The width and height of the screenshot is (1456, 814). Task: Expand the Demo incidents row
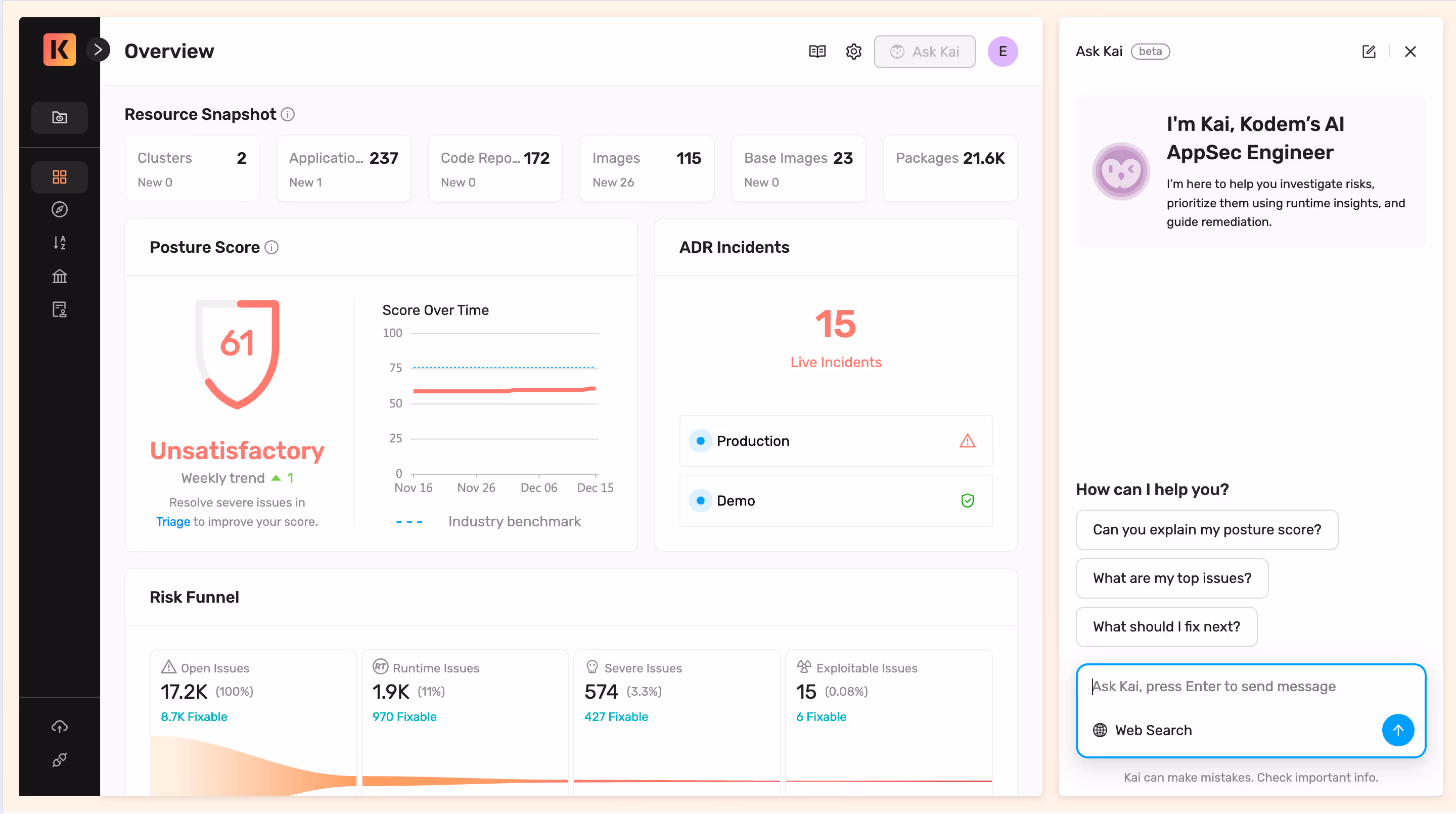[835, 501]
